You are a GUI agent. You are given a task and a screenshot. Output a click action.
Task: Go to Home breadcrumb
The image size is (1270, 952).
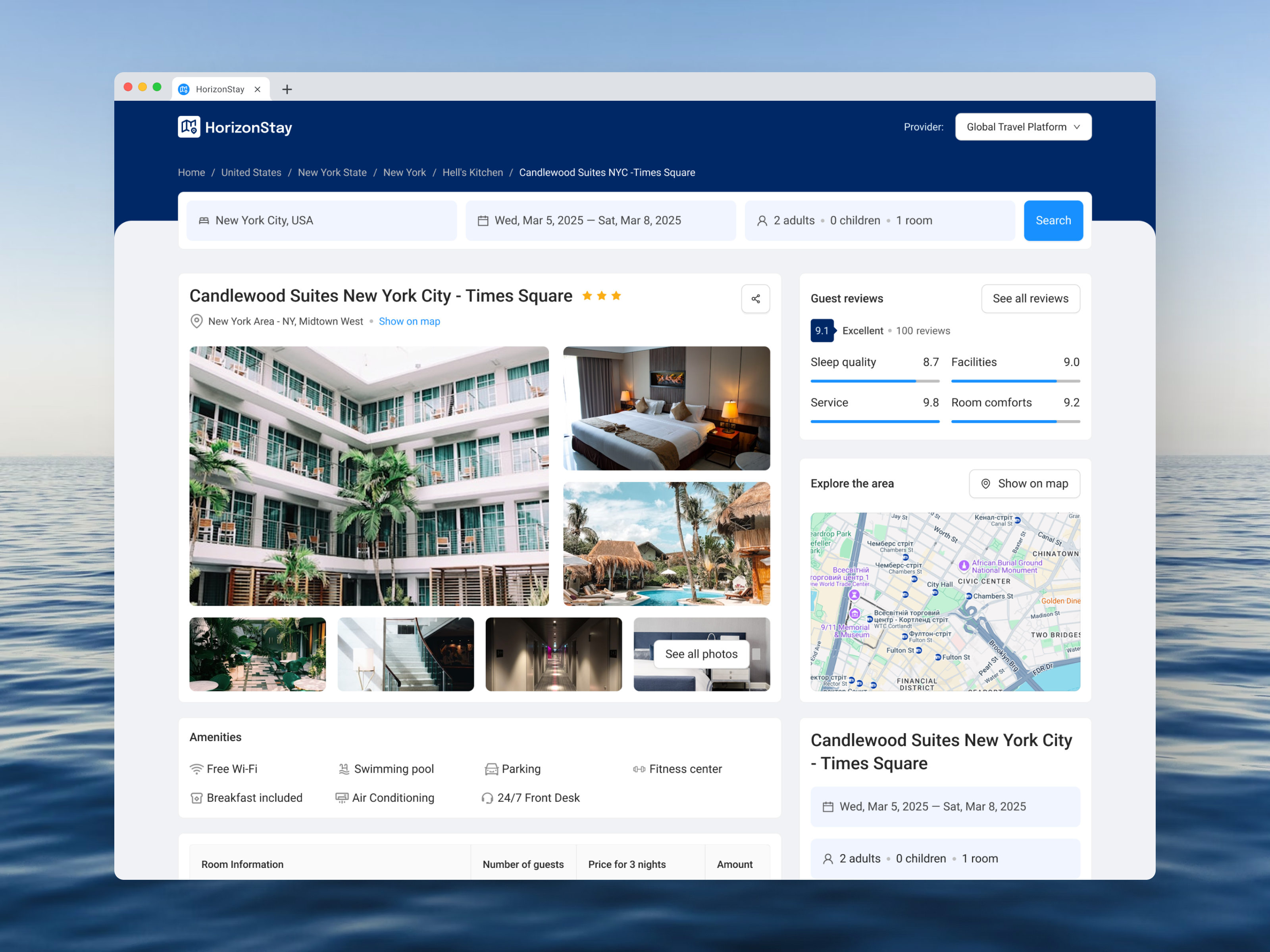191,173
